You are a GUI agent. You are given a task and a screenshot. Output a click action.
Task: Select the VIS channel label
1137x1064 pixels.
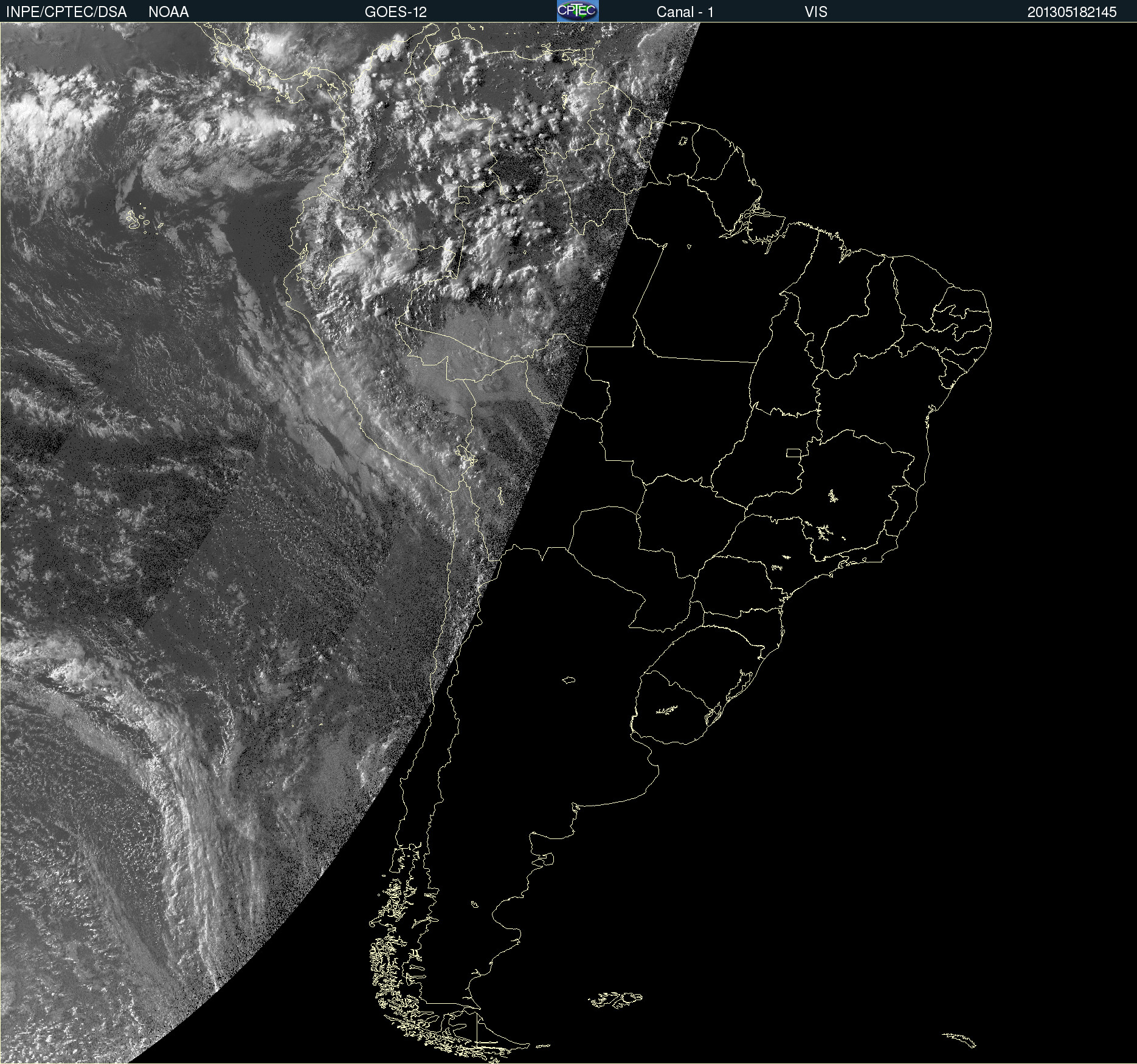(816, 12)
